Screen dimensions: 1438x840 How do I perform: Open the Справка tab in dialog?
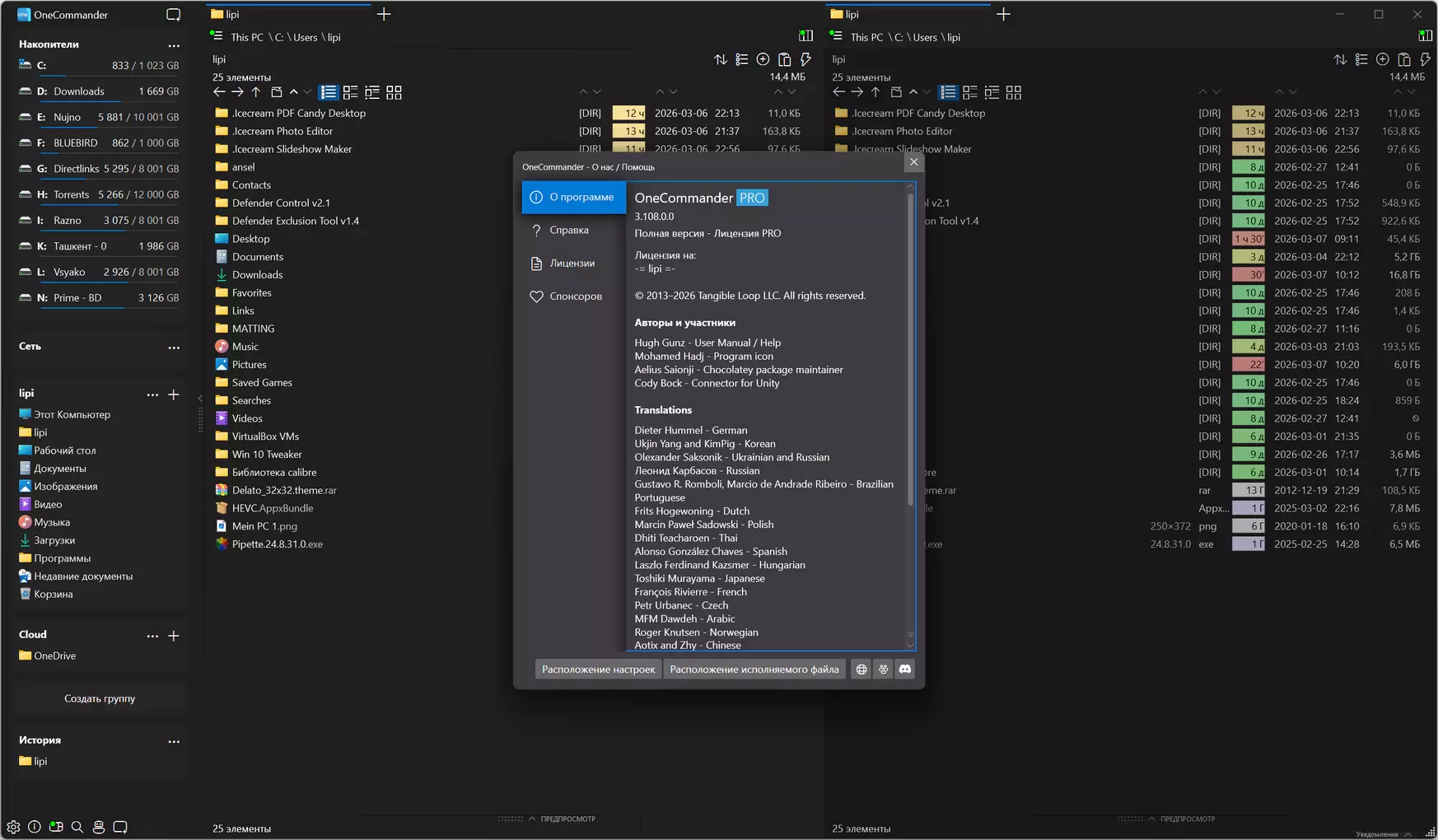tap(568, 231)
